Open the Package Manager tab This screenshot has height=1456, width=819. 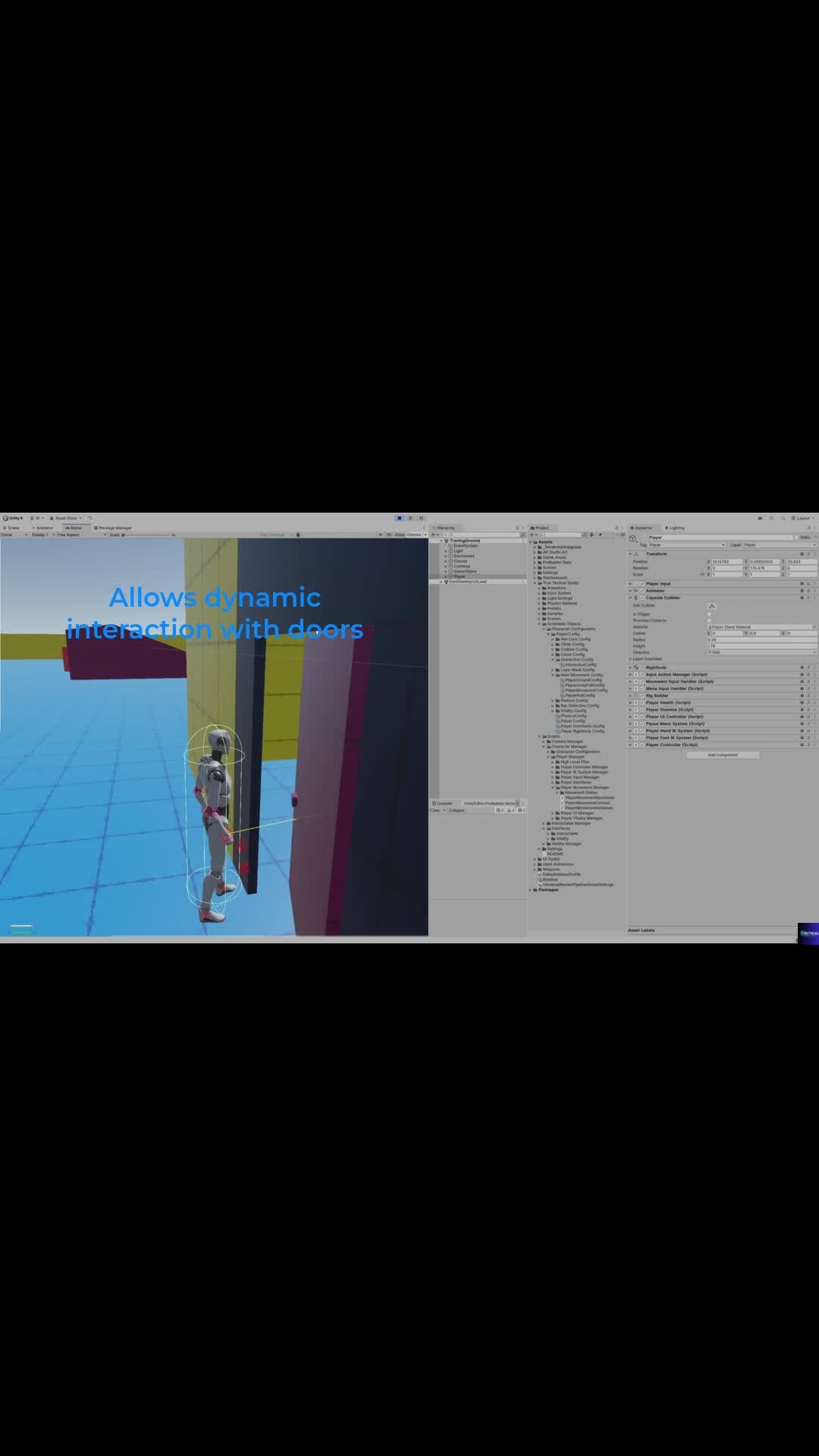(113, 528)
